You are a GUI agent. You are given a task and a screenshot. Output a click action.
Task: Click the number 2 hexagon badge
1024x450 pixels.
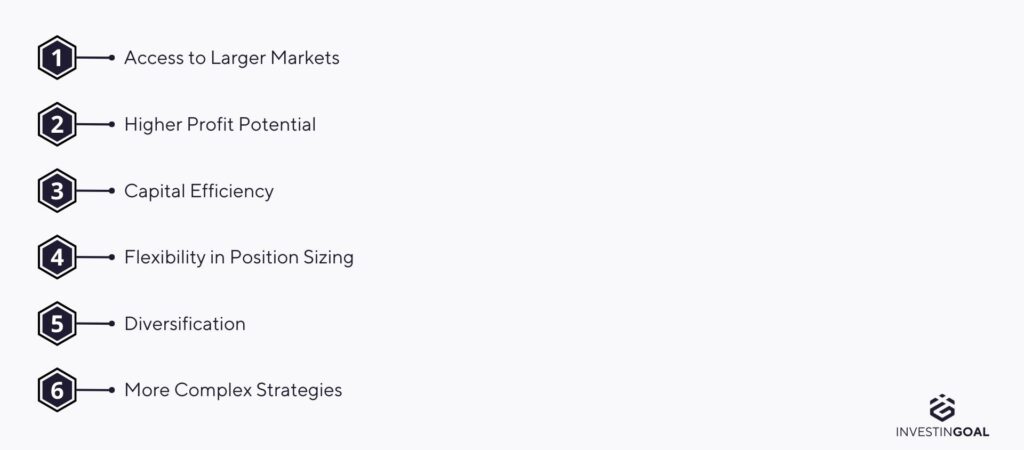(x=57, y=124)
